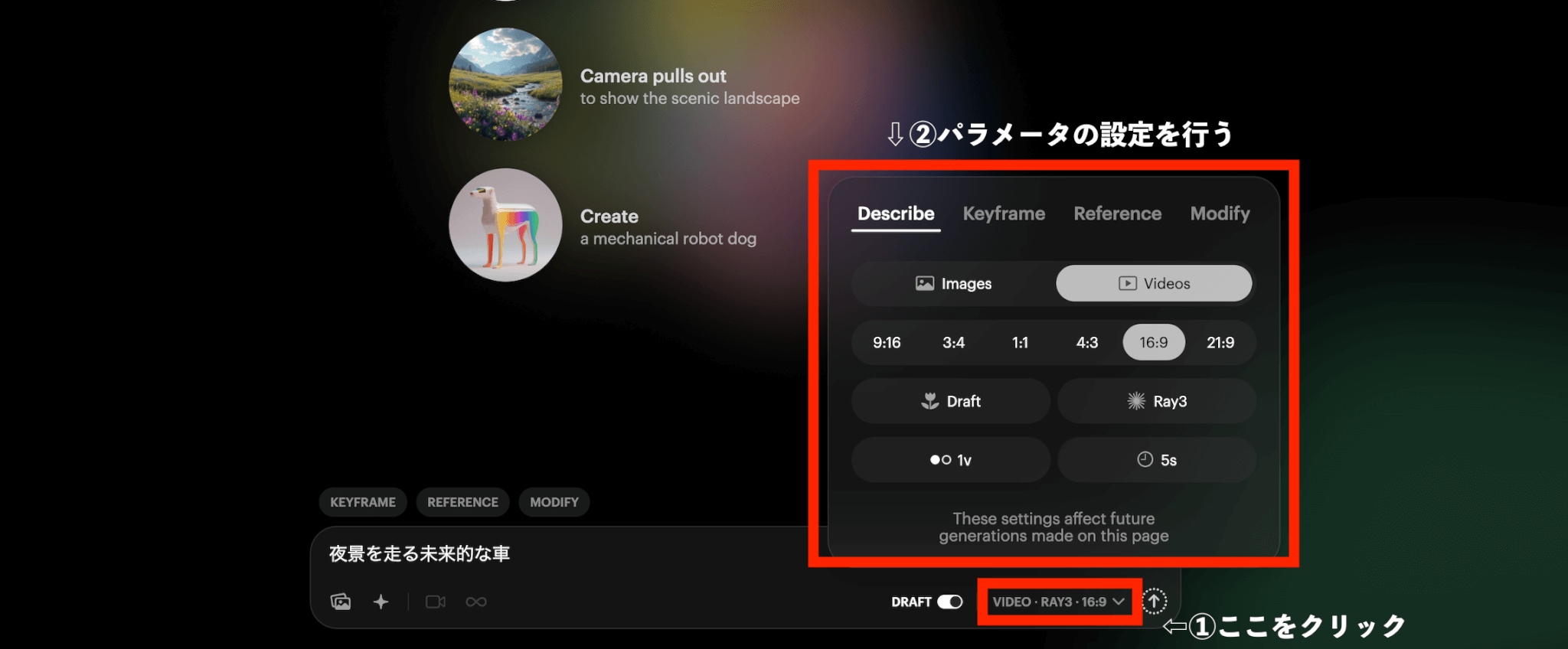Viewport: 1568px width, 649px height.
Task: Toggle the DRAFT switch
Action: pos(950,602)
